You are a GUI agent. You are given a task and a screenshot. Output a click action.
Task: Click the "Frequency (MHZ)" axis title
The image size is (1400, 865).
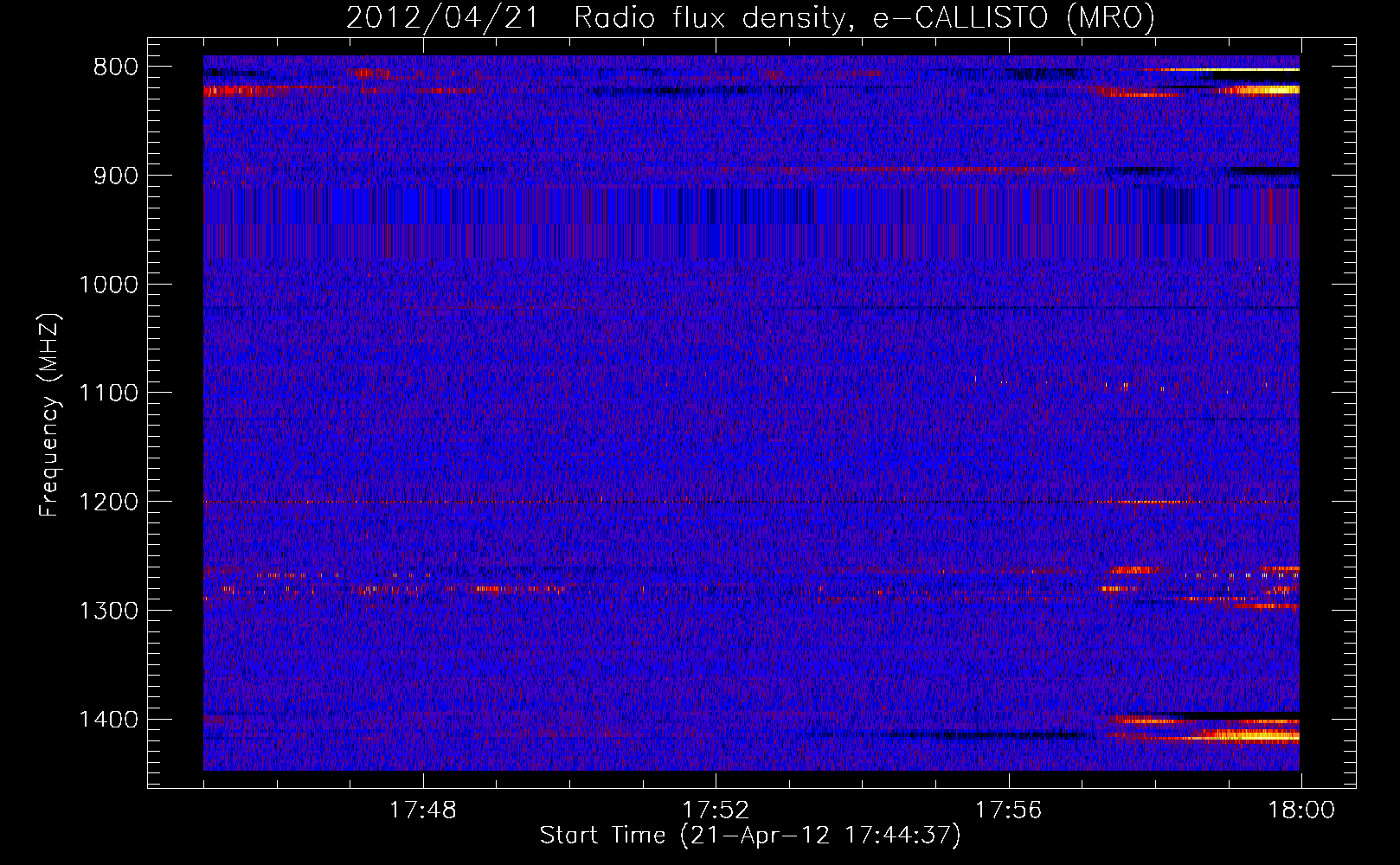[50, 414]
